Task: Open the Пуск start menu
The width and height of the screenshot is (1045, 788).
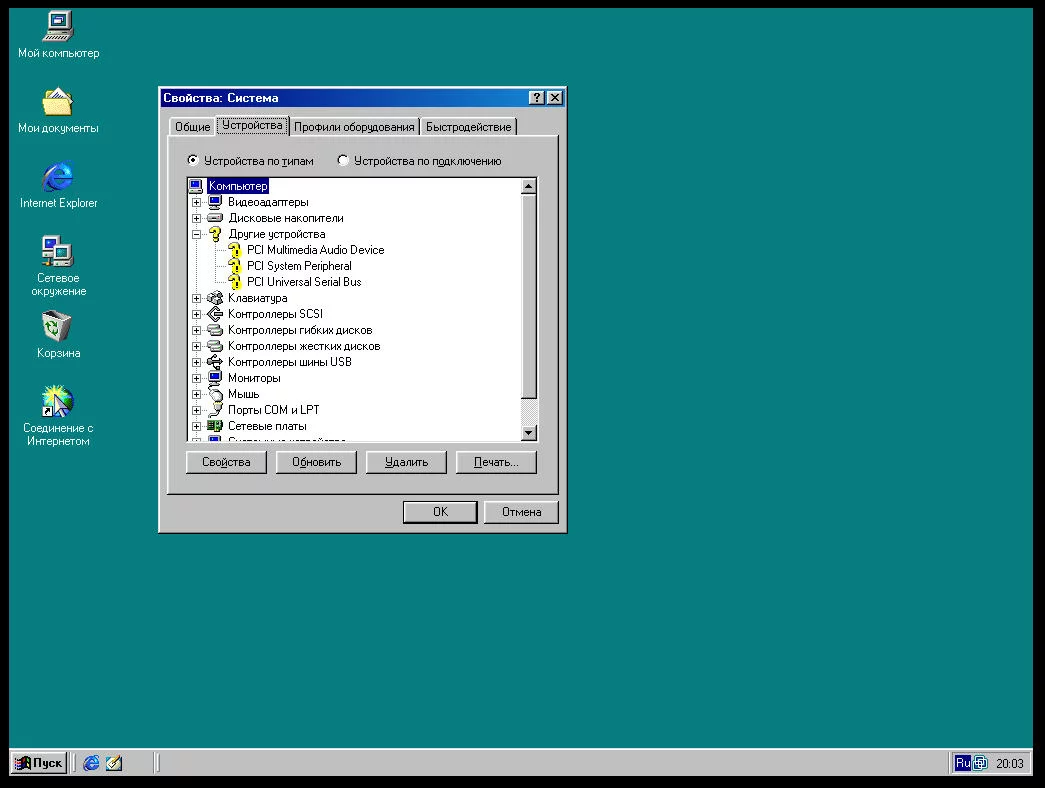Action: click(x=39, y=763)
